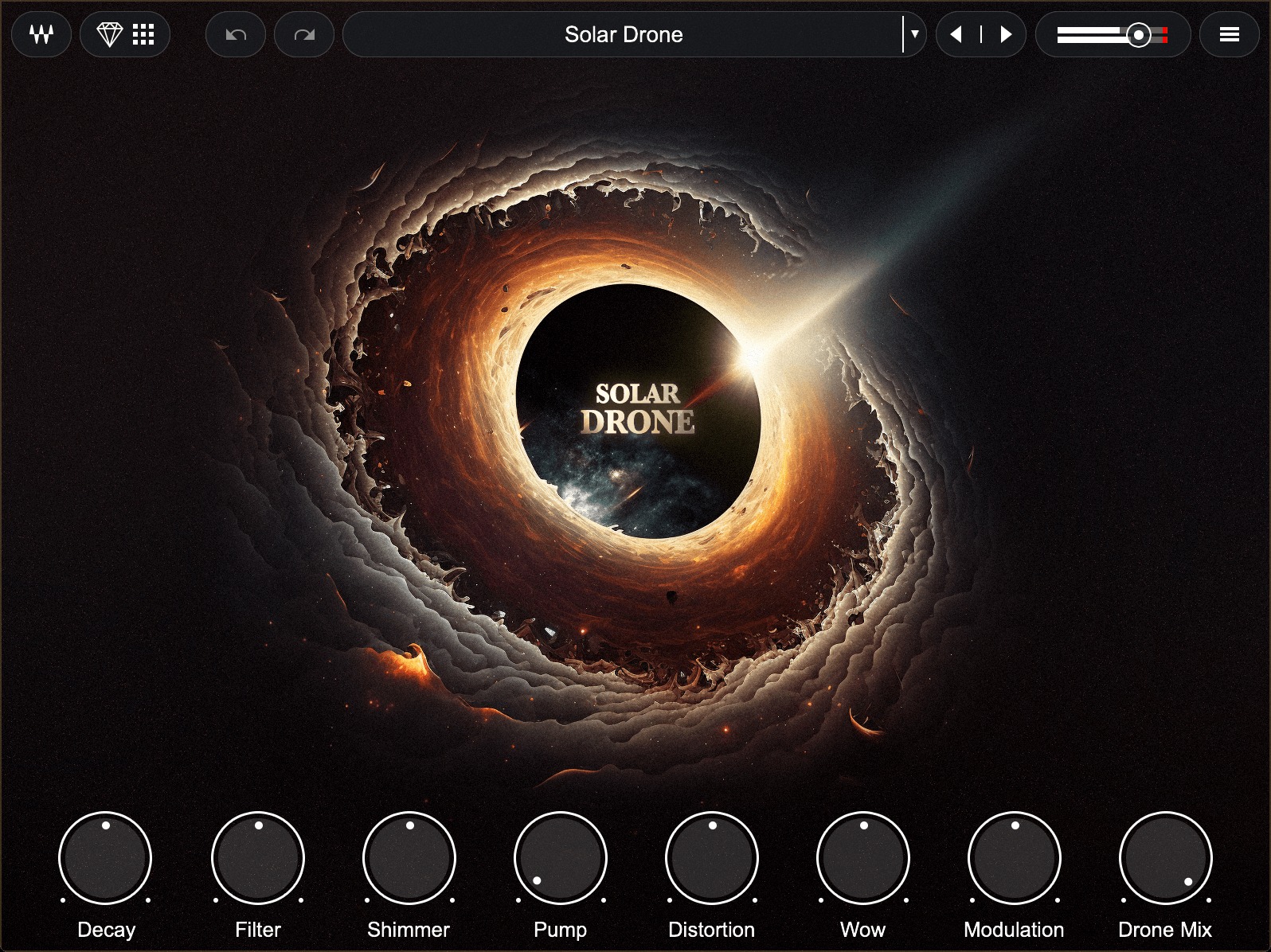This screenshot has width=1271, height=952.
Task: Click the Shimmer label
Action: 409,929
